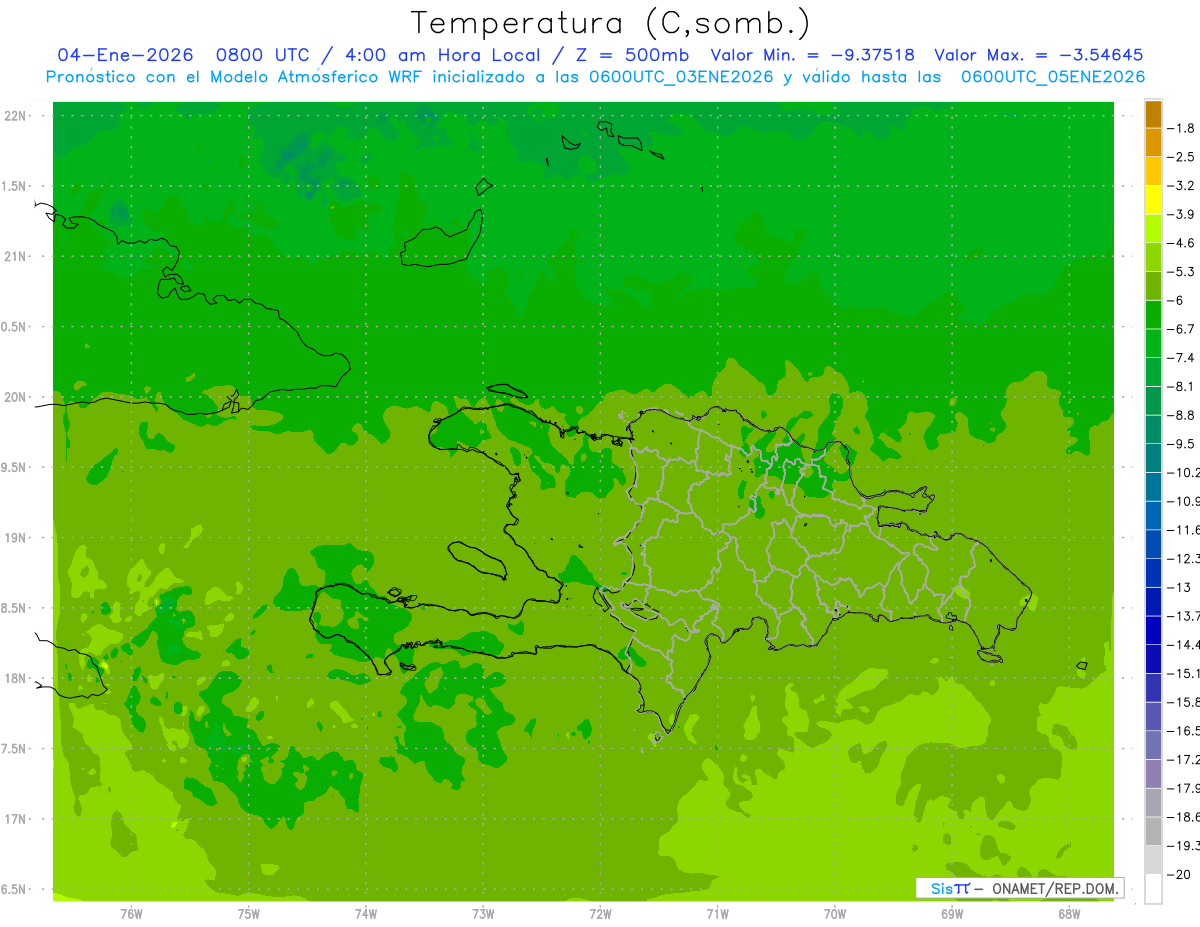Click the green swatch between -6 and -6.7

tap(1153, 315)
